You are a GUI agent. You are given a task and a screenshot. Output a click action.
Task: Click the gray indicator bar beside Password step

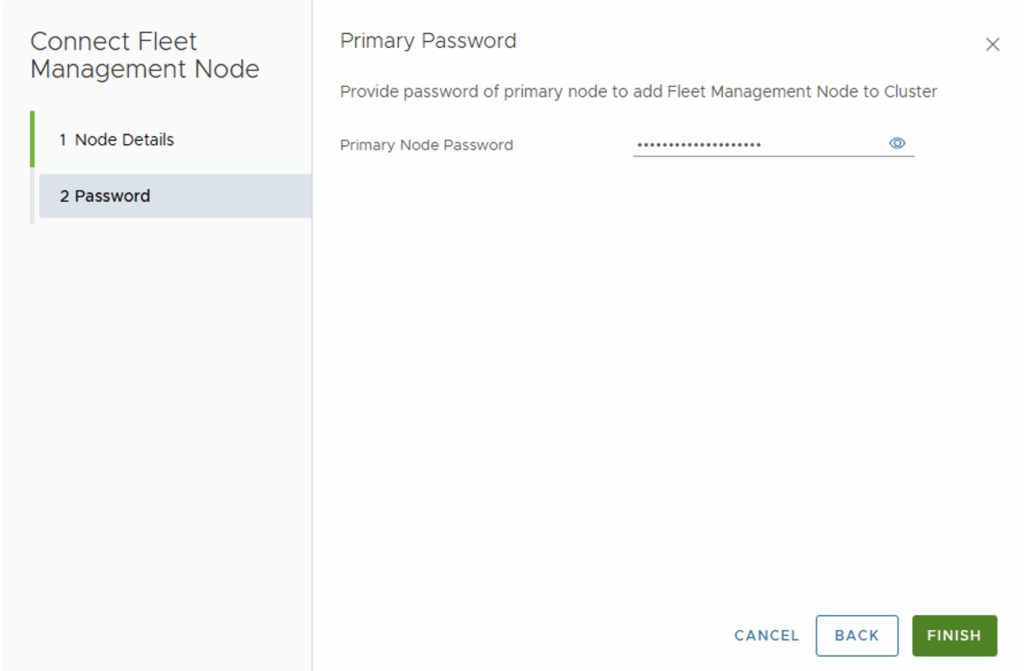tap(33, 196)
